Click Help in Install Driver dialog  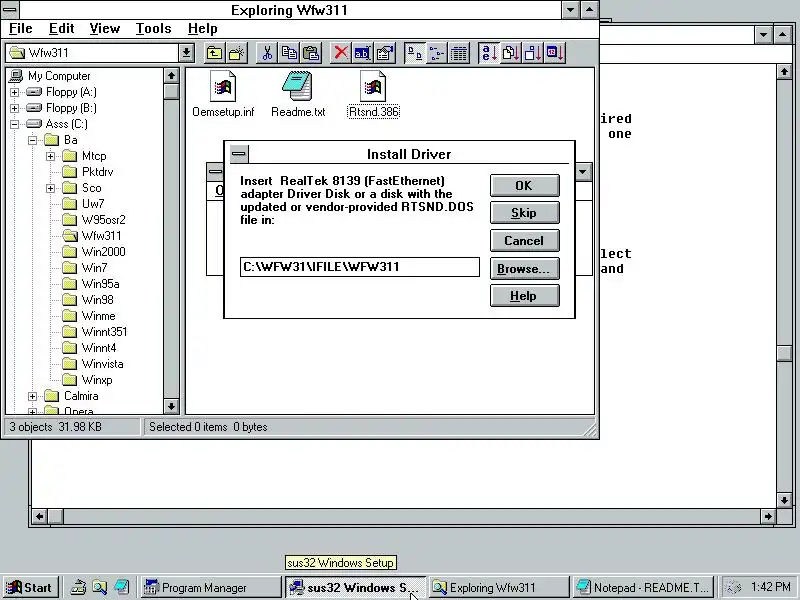(524, 295)
